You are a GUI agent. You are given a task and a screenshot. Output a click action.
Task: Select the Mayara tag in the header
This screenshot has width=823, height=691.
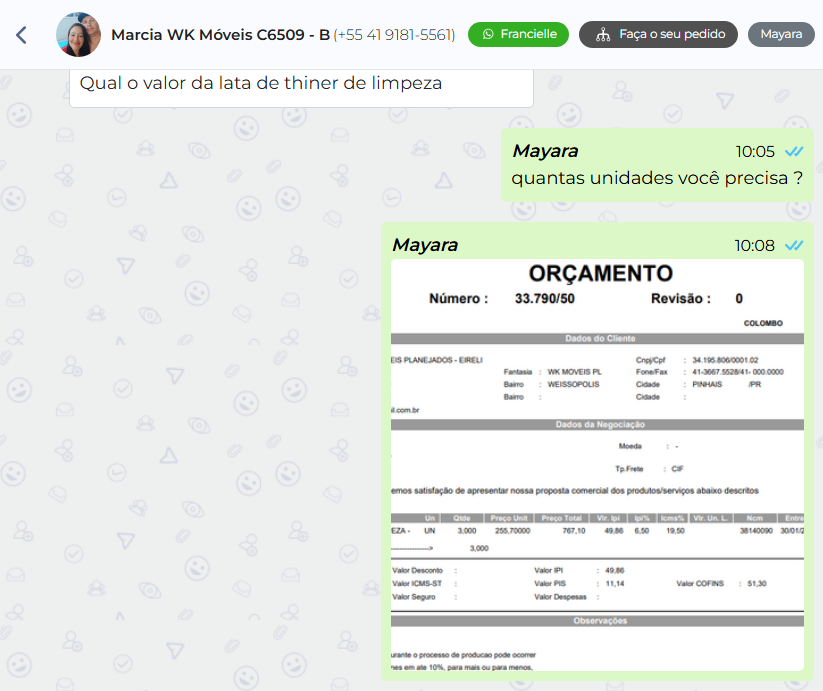pos(781,34)
